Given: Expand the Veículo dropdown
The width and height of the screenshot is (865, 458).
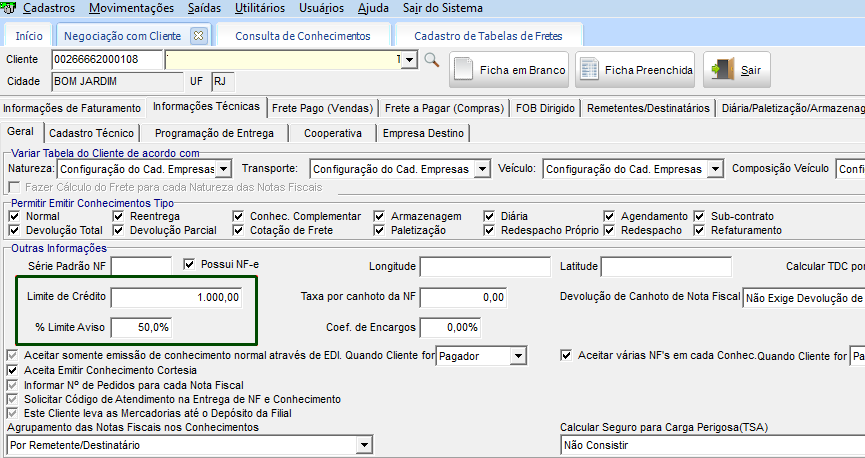Looking at the screenshot, I should click(715, 169).
